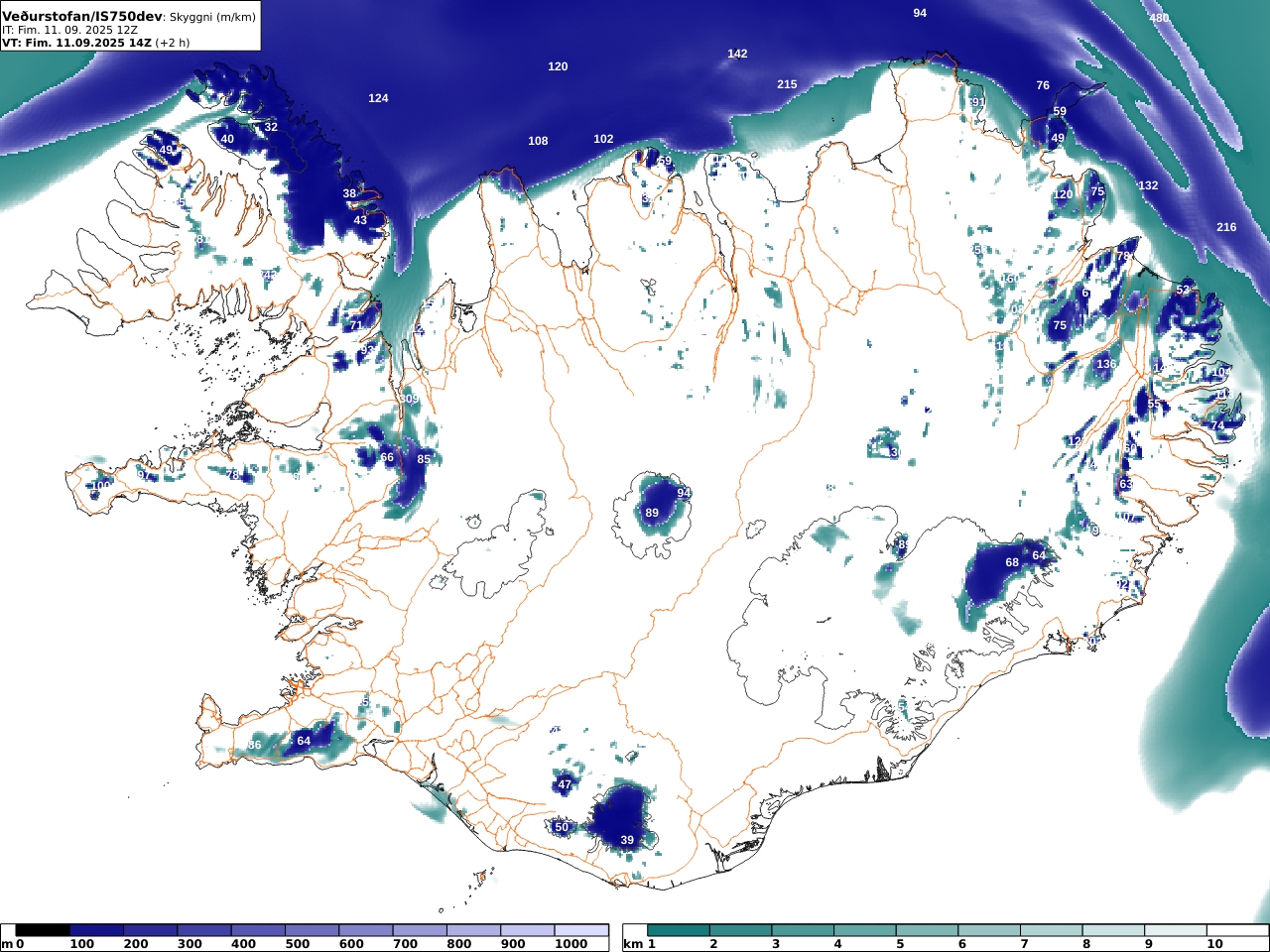Click the 40 value in the Westfjords
The image size is (1270, 952).
click(227, 139)
